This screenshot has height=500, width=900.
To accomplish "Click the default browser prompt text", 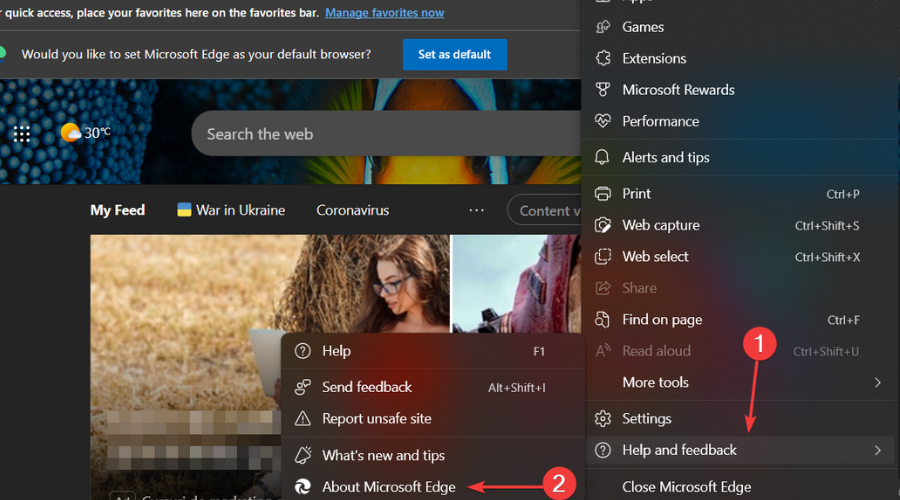I will coord(196,55).
